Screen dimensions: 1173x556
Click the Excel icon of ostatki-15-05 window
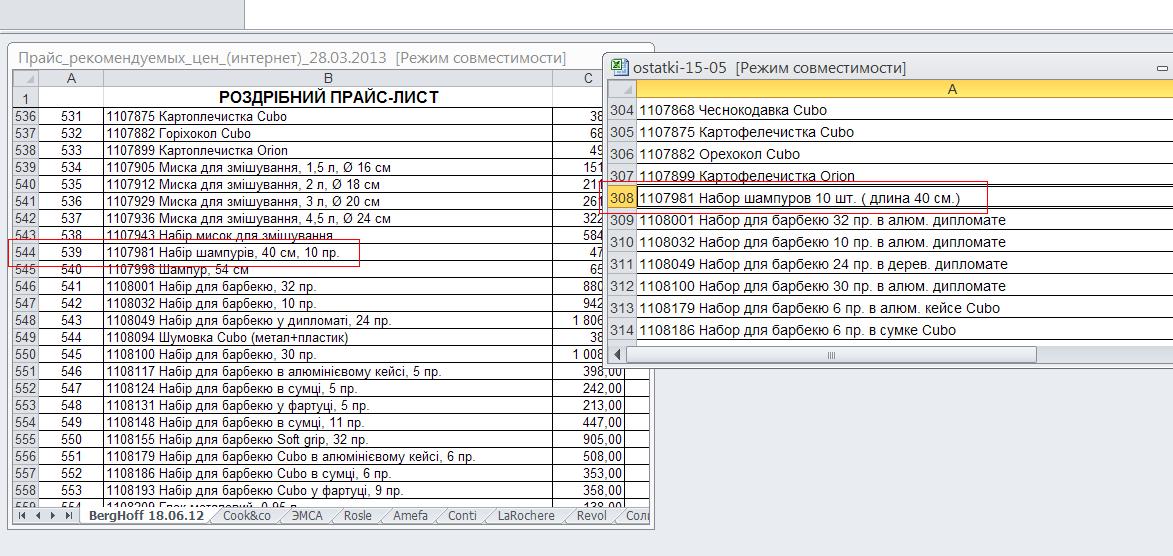[x=619, y=67]
